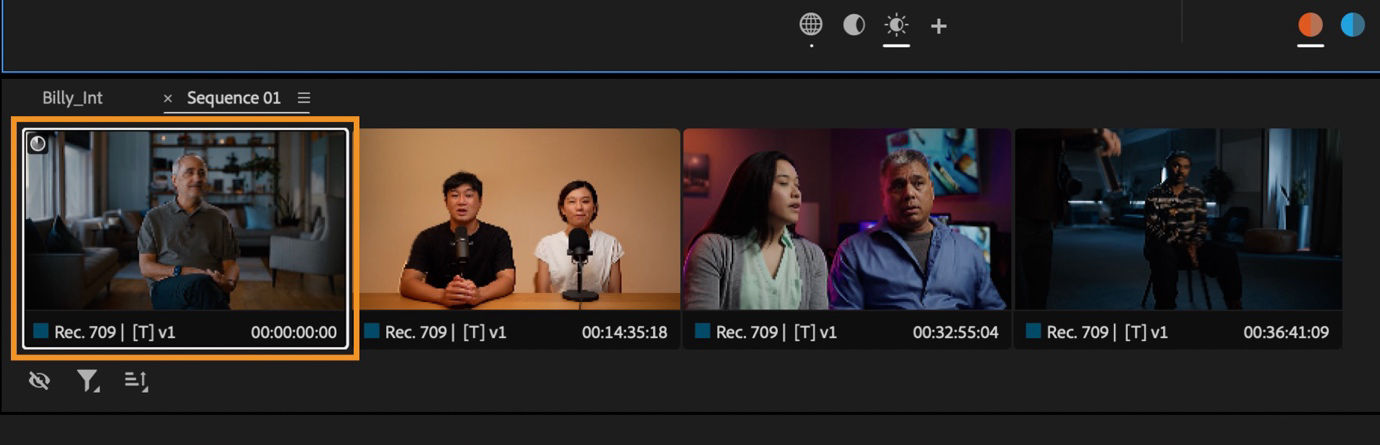Close the Sequence 01 tab
This screenshot has height=445, width=1380.
coord(168,98)
